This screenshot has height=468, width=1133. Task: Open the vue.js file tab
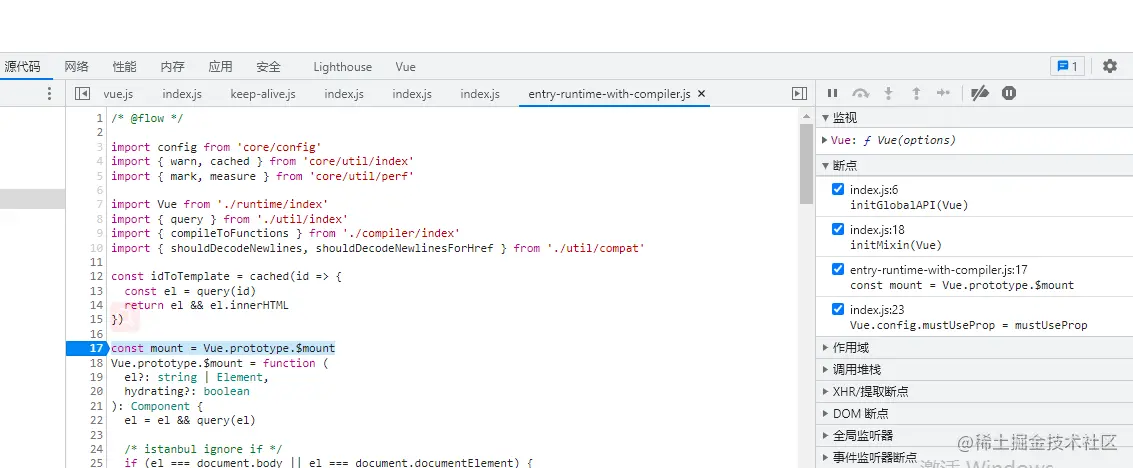tap(118, 94)
